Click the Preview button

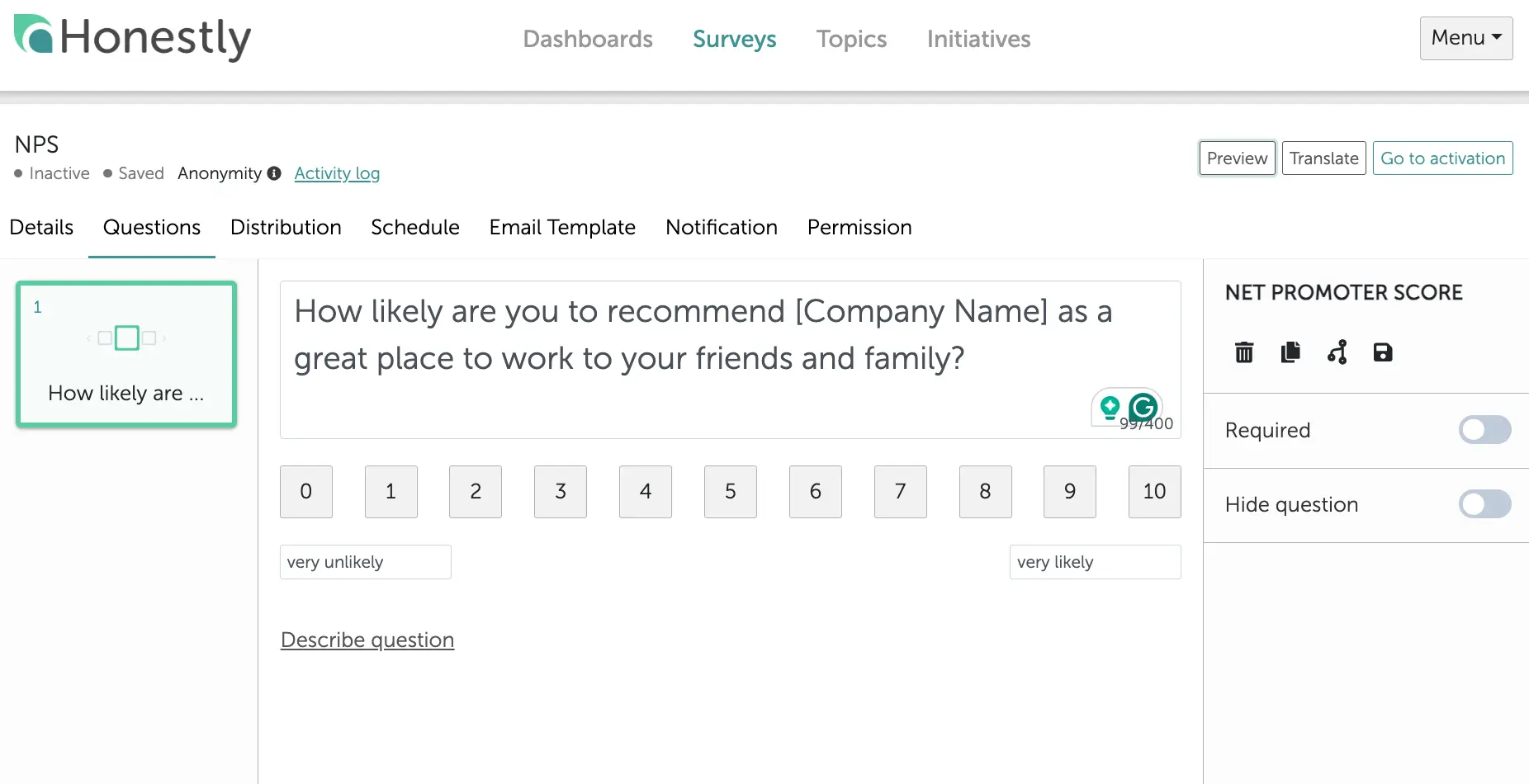1237,158
